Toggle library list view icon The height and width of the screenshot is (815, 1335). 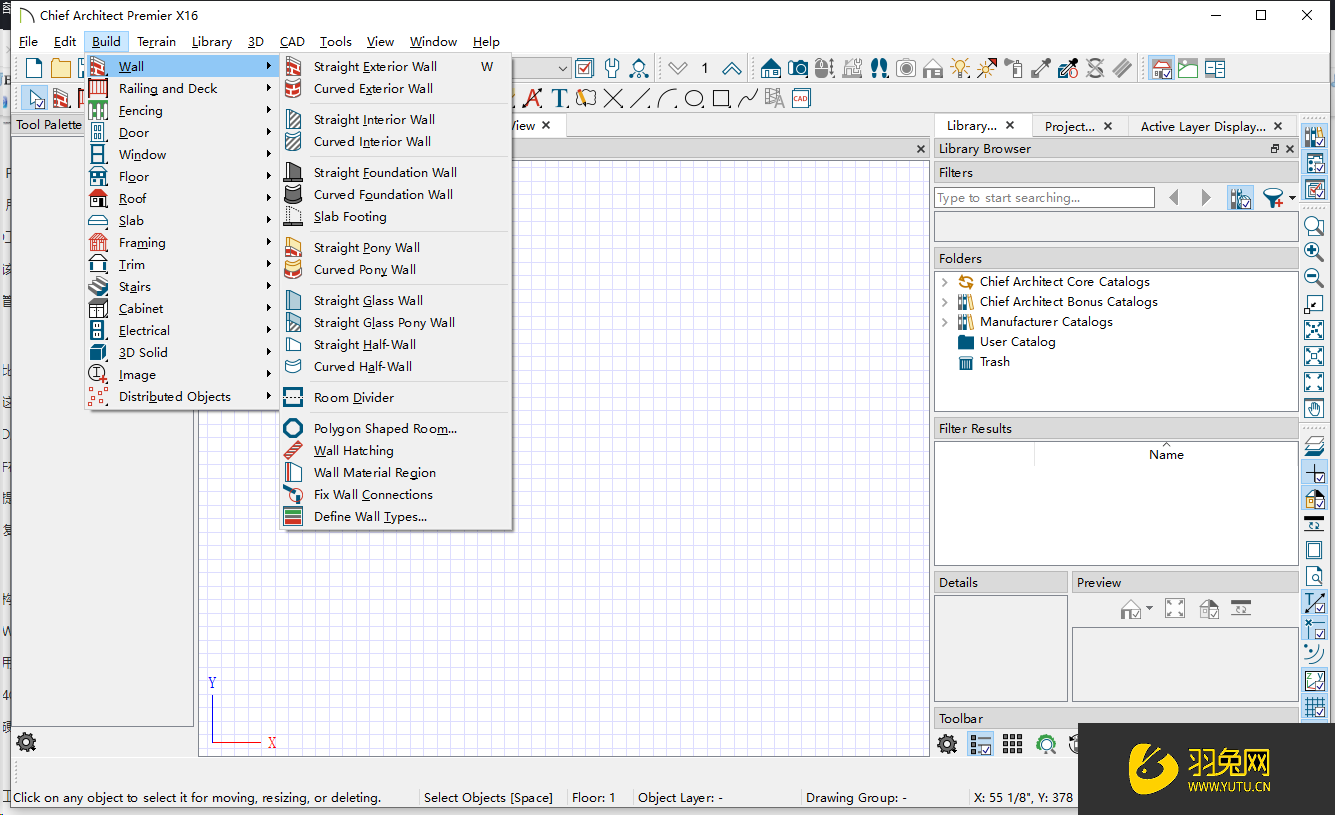point(980,744)
